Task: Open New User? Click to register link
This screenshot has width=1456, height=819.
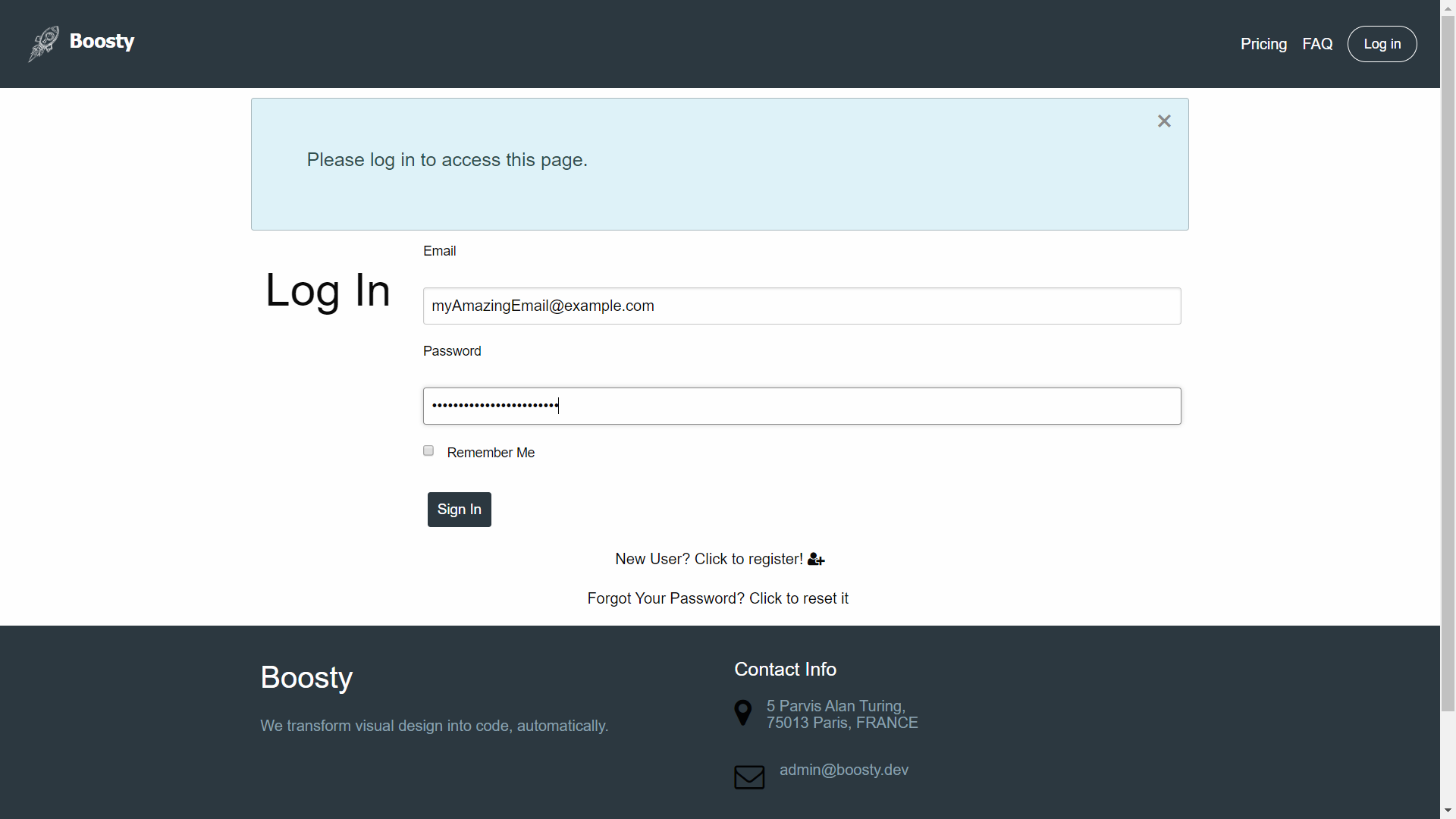Action: (708, 560)
